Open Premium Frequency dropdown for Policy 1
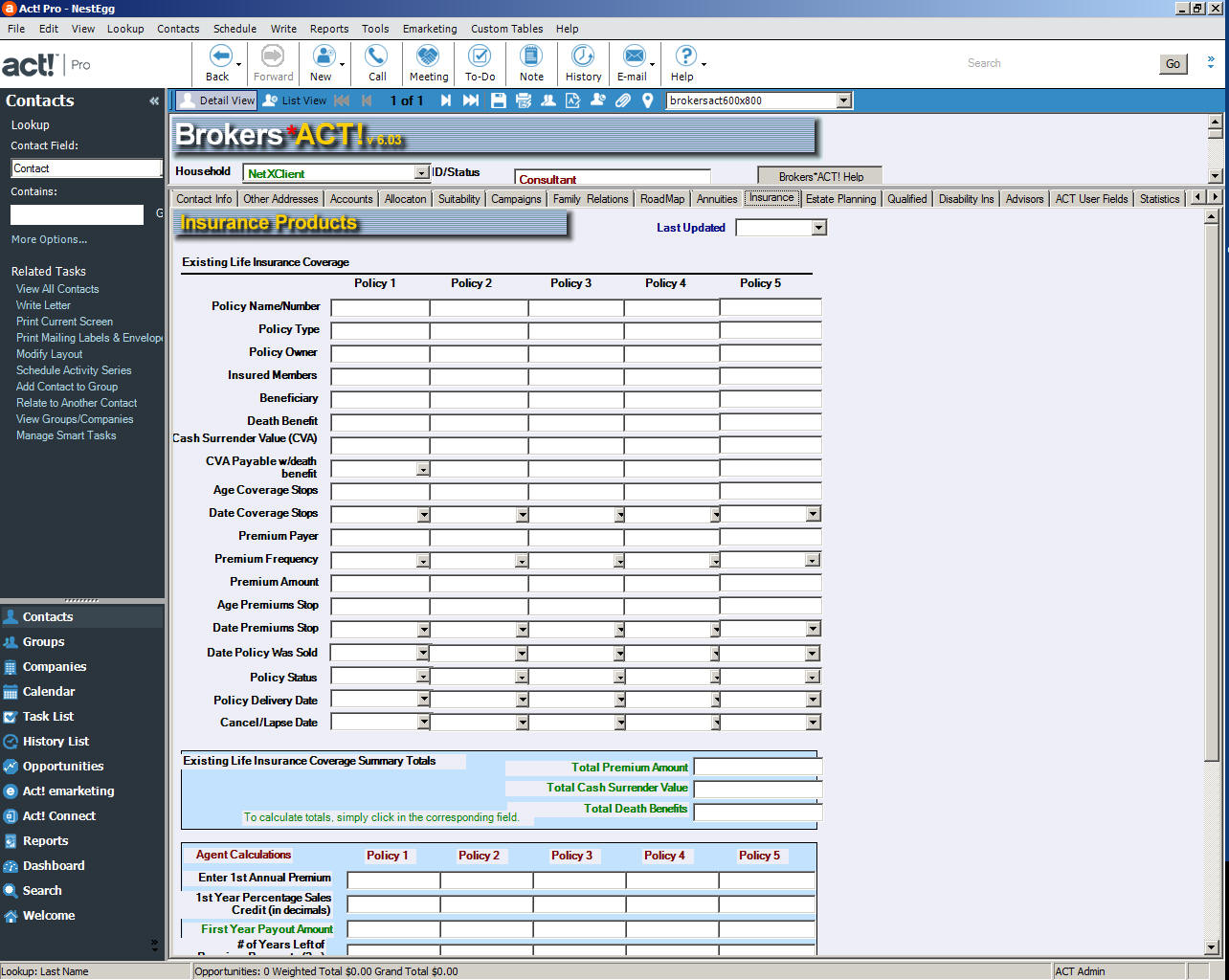 click(423, 561)
